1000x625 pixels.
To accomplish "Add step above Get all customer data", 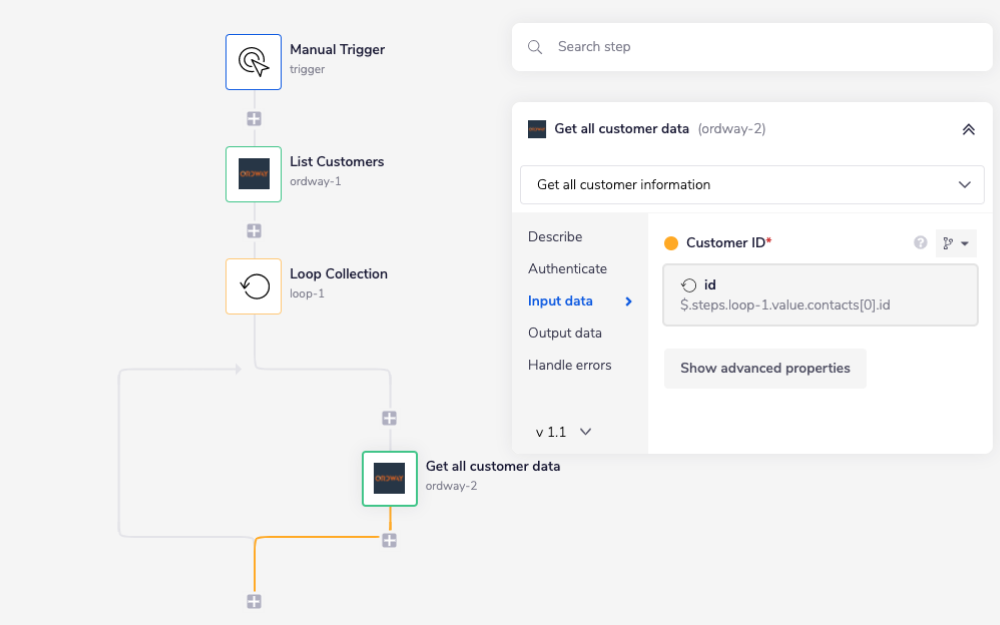I will 390,418.
